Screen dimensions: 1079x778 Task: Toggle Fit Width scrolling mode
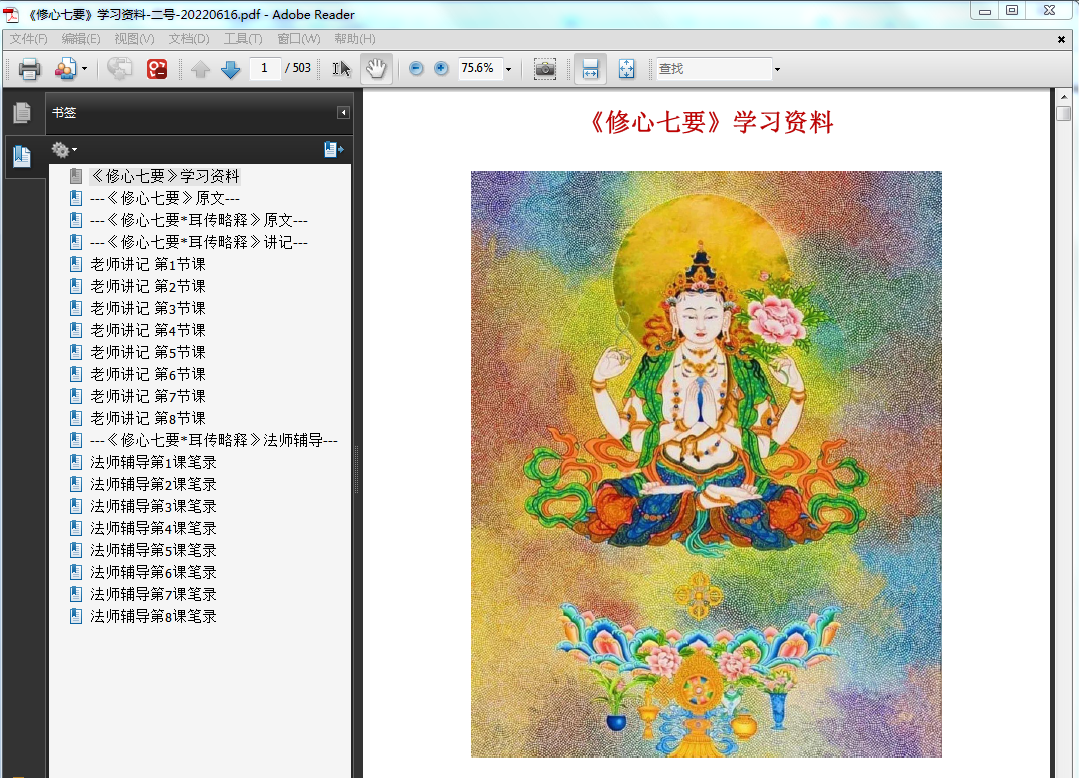[590, 69]
